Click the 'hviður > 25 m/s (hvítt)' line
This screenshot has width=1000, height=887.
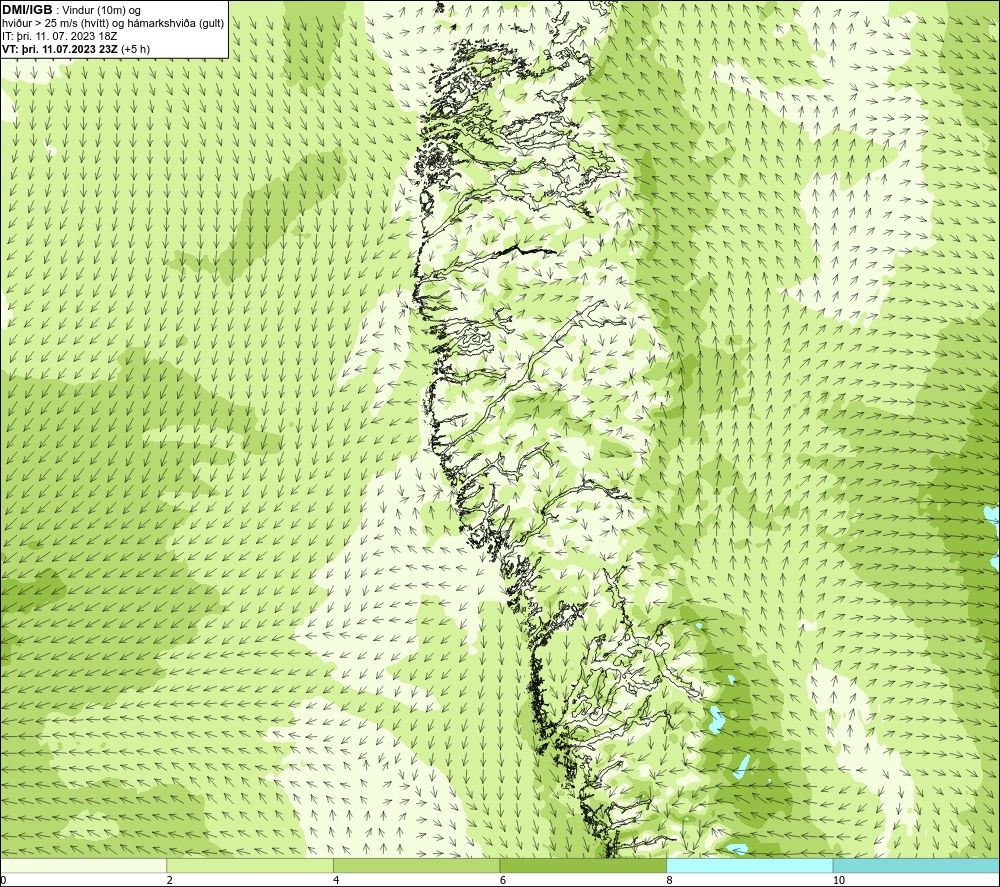coord(113,23)
